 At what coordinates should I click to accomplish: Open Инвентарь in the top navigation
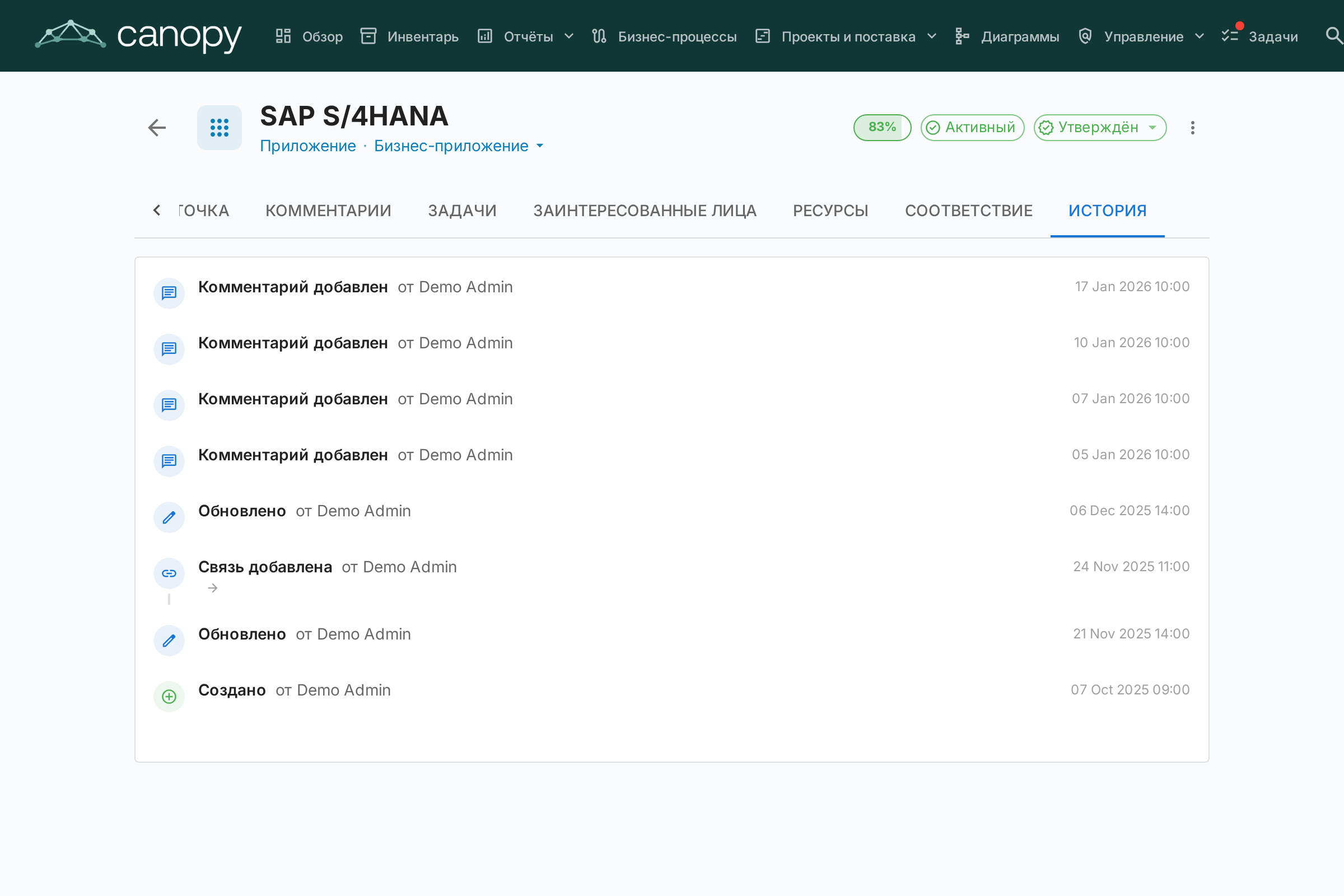(410, 36)
